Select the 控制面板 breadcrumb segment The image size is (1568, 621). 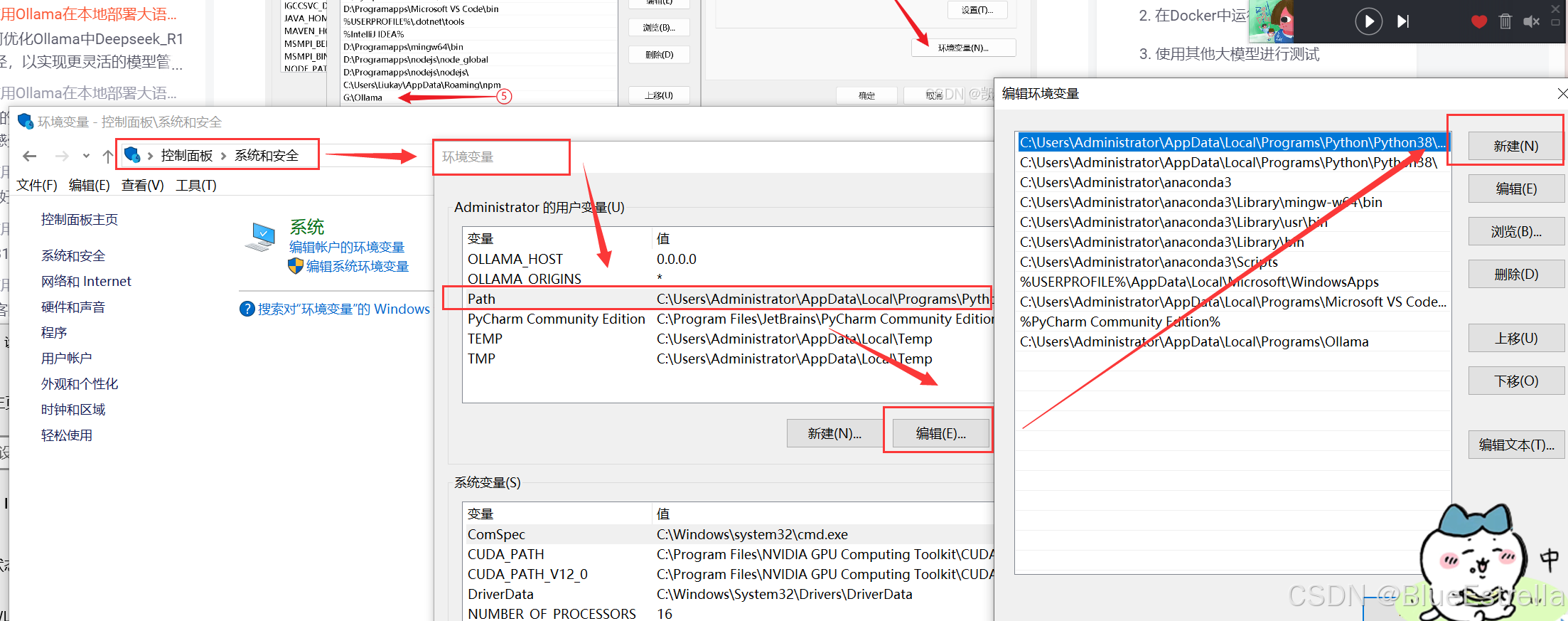(186, 156)
